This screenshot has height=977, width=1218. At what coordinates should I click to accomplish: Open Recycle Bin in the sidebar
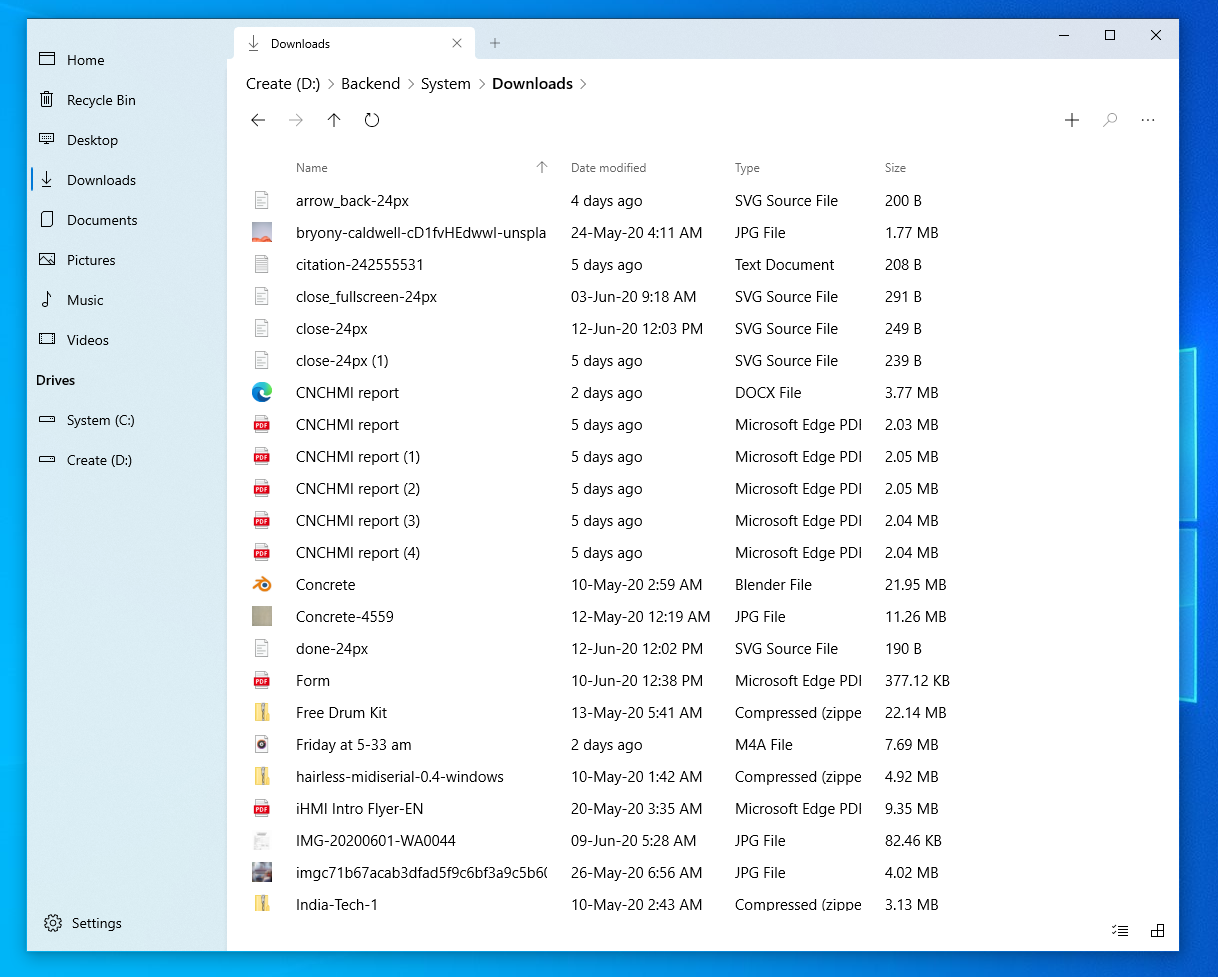tap(128, 100)
